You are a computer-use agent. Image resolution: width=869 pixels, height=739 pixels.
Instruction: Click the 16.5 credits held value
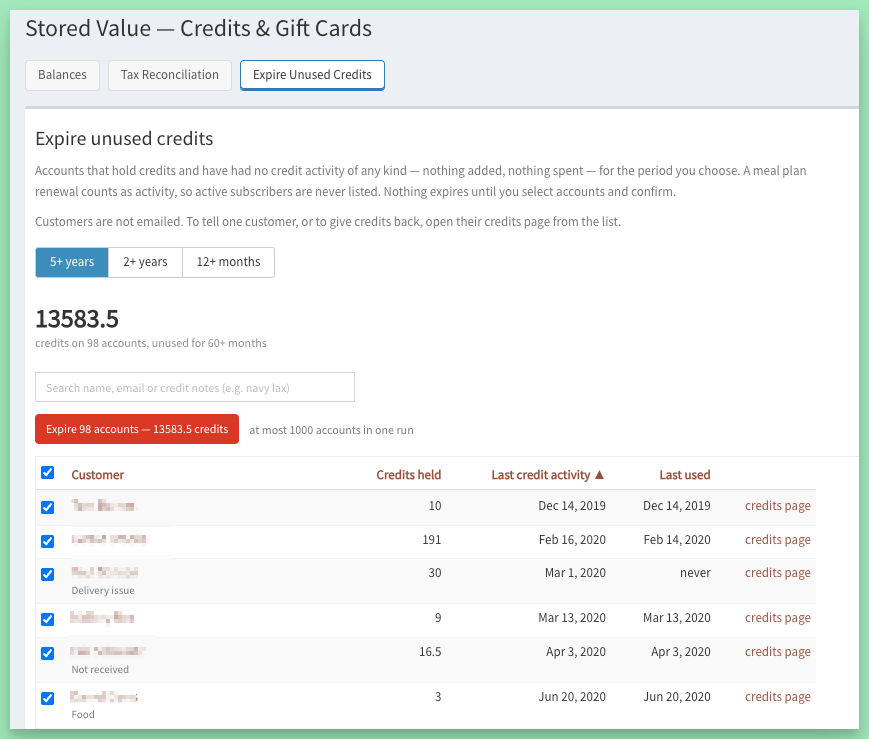click(430, 651)
